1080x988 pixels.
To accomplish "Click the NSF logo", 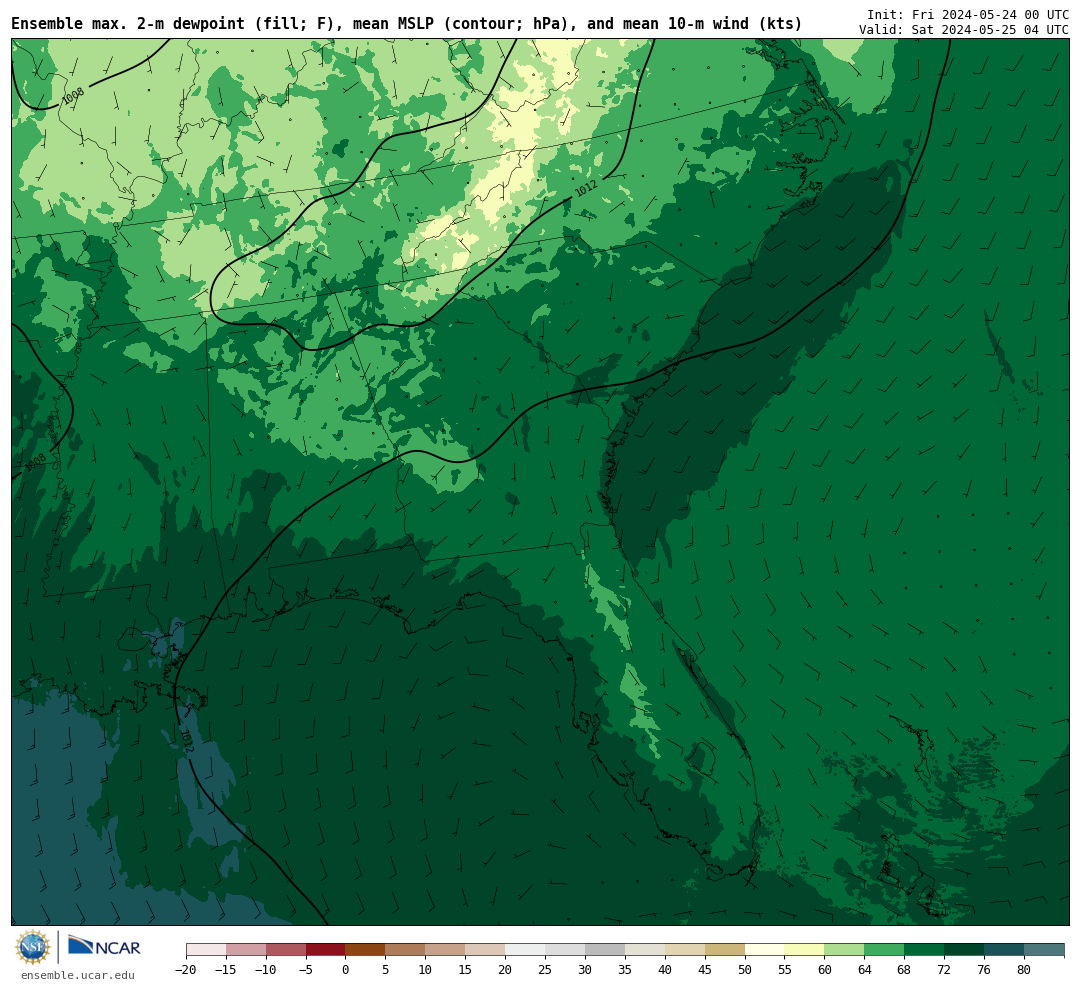I will tap(32, 947).
